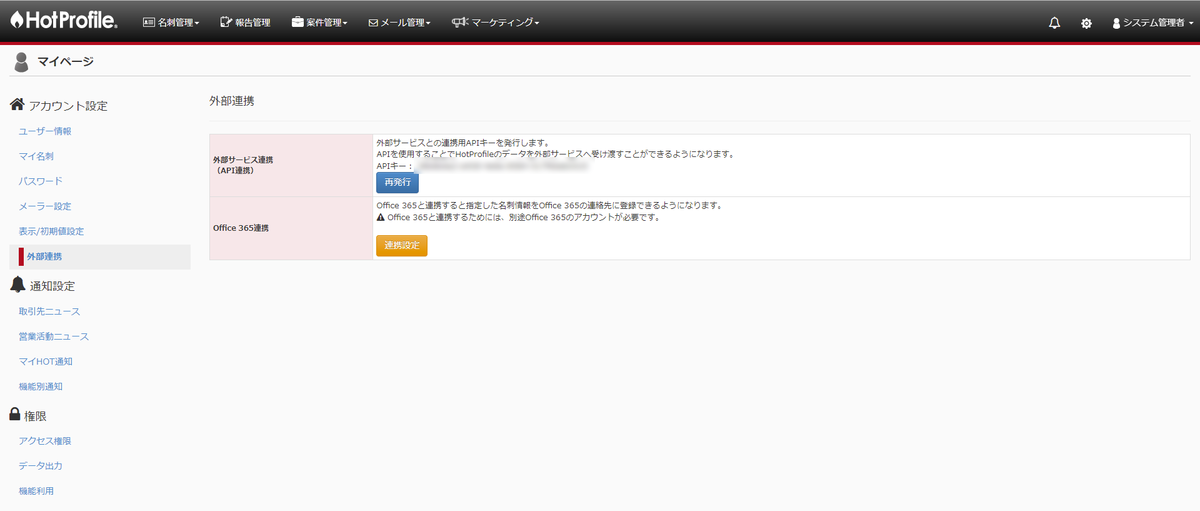The height and width of the screenshot is (511, 1200).
Task: Expand the メール管理 dropdown menu
Action: 399,22
